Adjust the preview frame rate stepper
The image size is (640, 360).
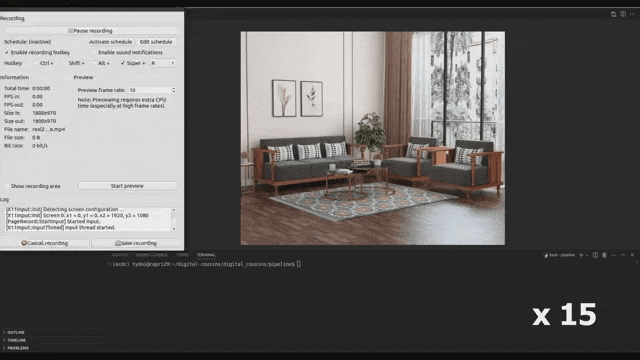click(173, 90)
